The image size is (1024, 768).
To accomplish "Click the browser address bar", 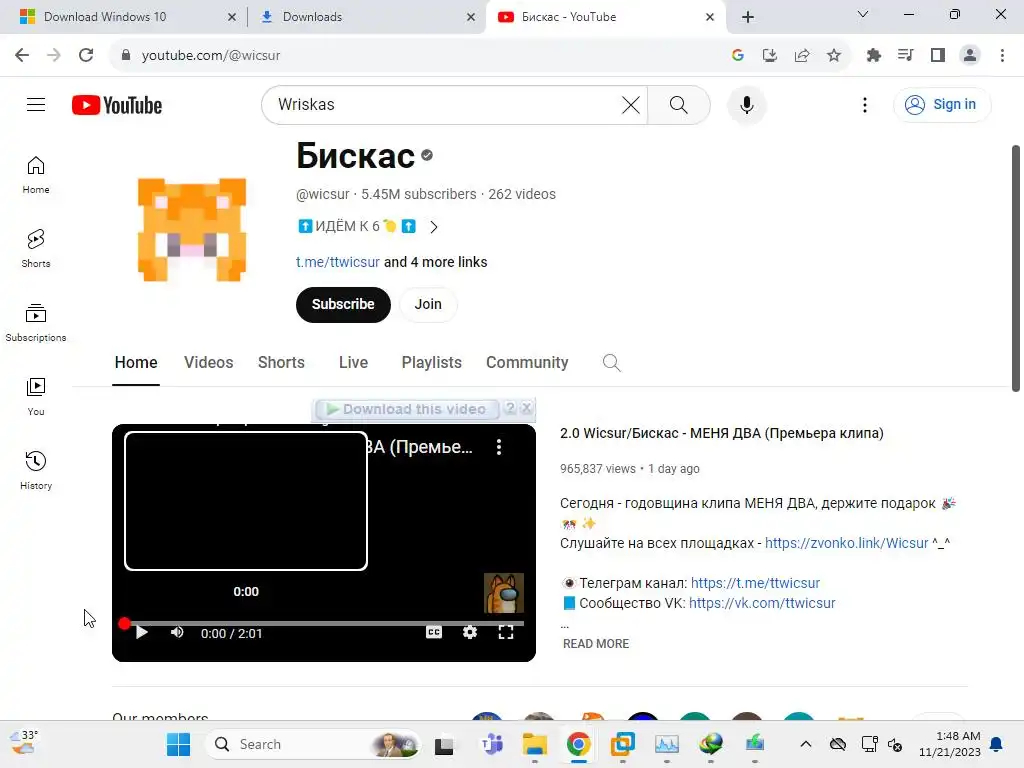I will [x=418, y=56].
